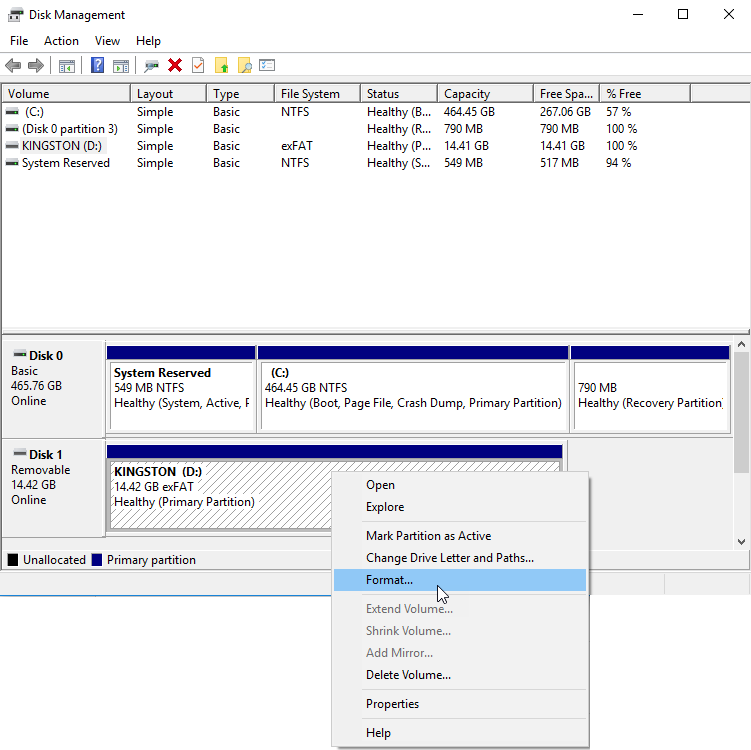Click the scroll up arrow in disk pane

(741, 344)
